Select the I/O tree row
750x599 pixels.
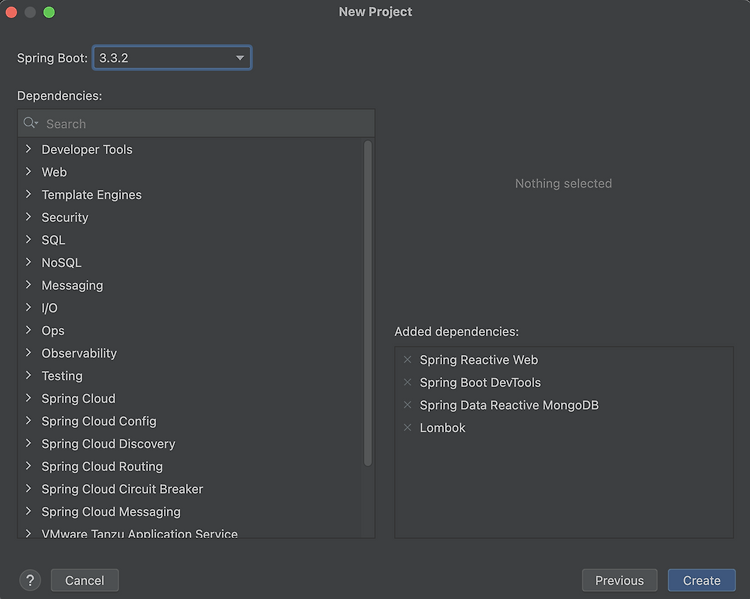point(190,308)
